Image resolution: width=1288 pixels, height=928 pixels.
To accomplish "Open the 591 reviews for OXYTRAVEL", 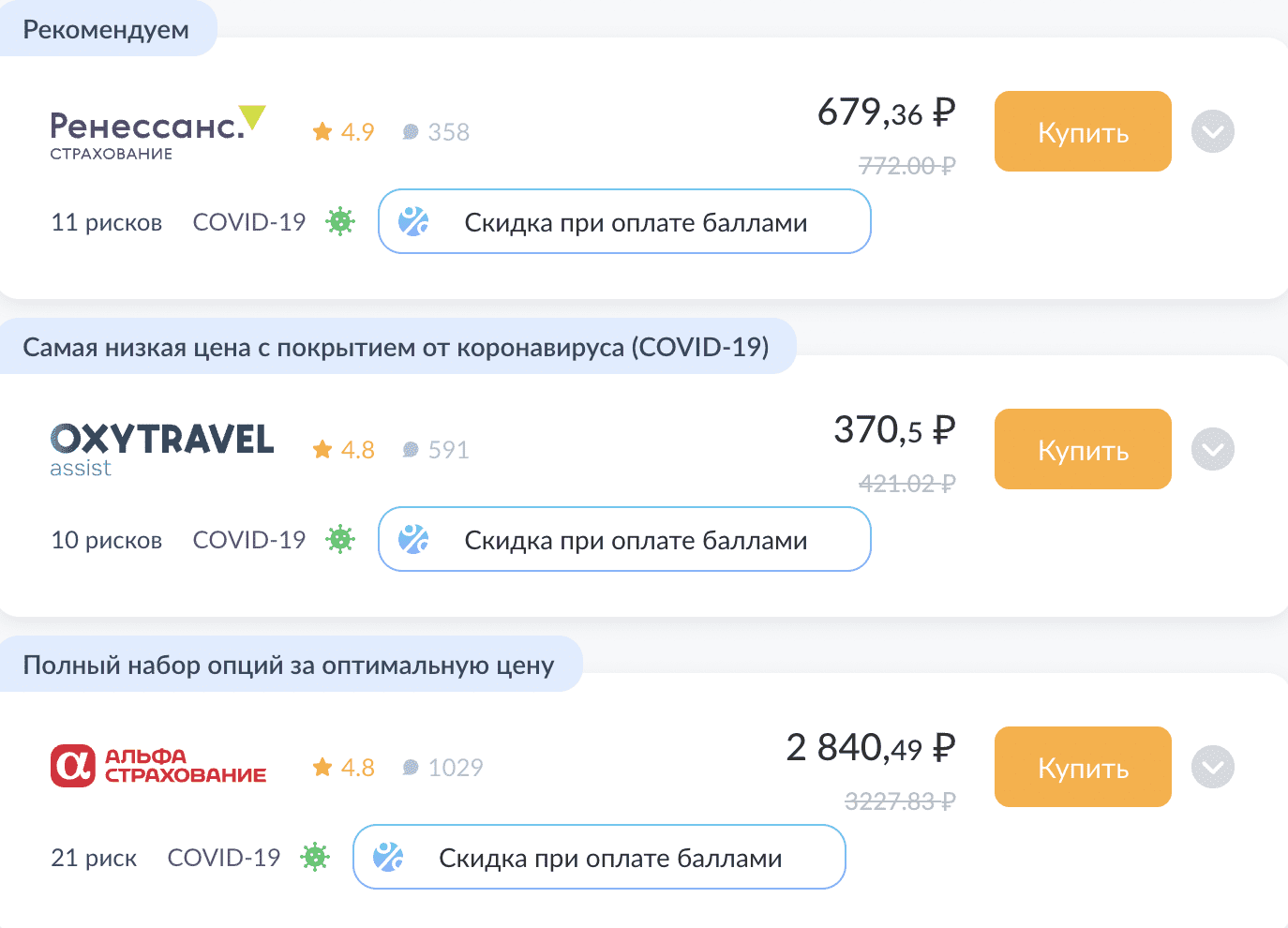I will (x=436, y=450).
